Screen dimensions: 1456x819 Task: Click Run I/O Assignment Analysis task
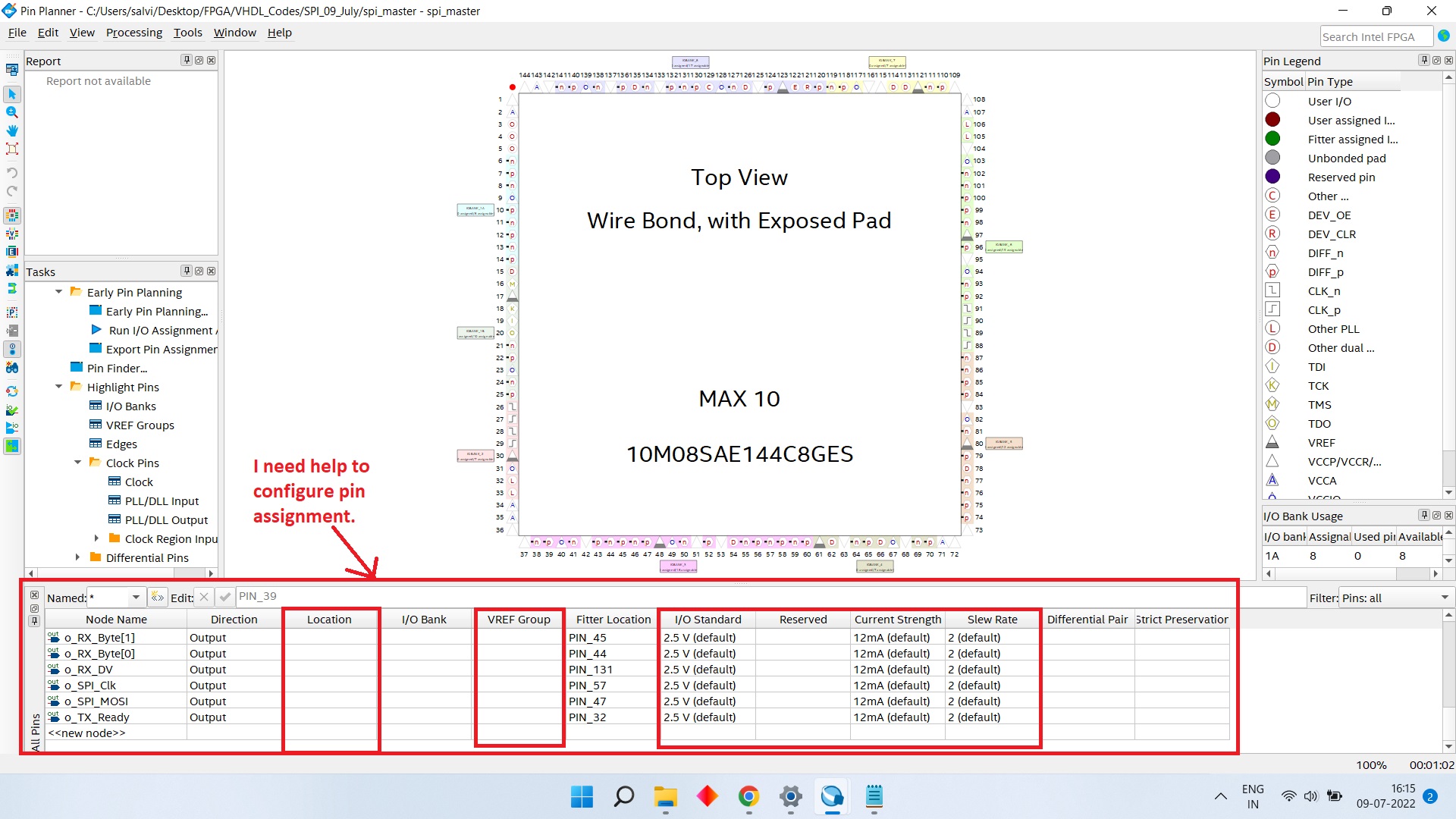point(160,331)
